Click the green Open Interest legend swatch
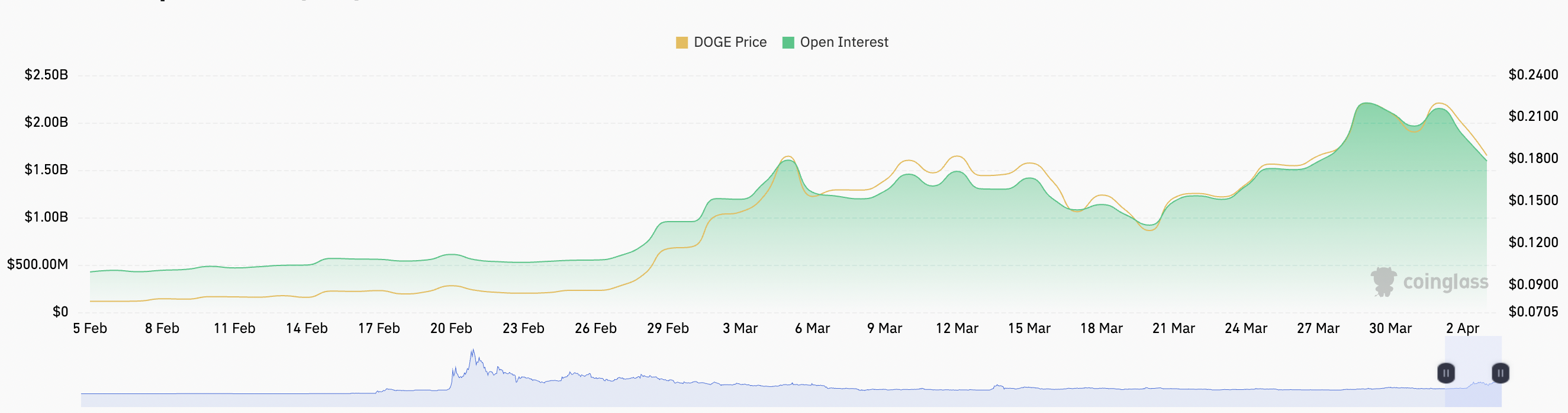The image size is (1568, 413). [788, 43]
